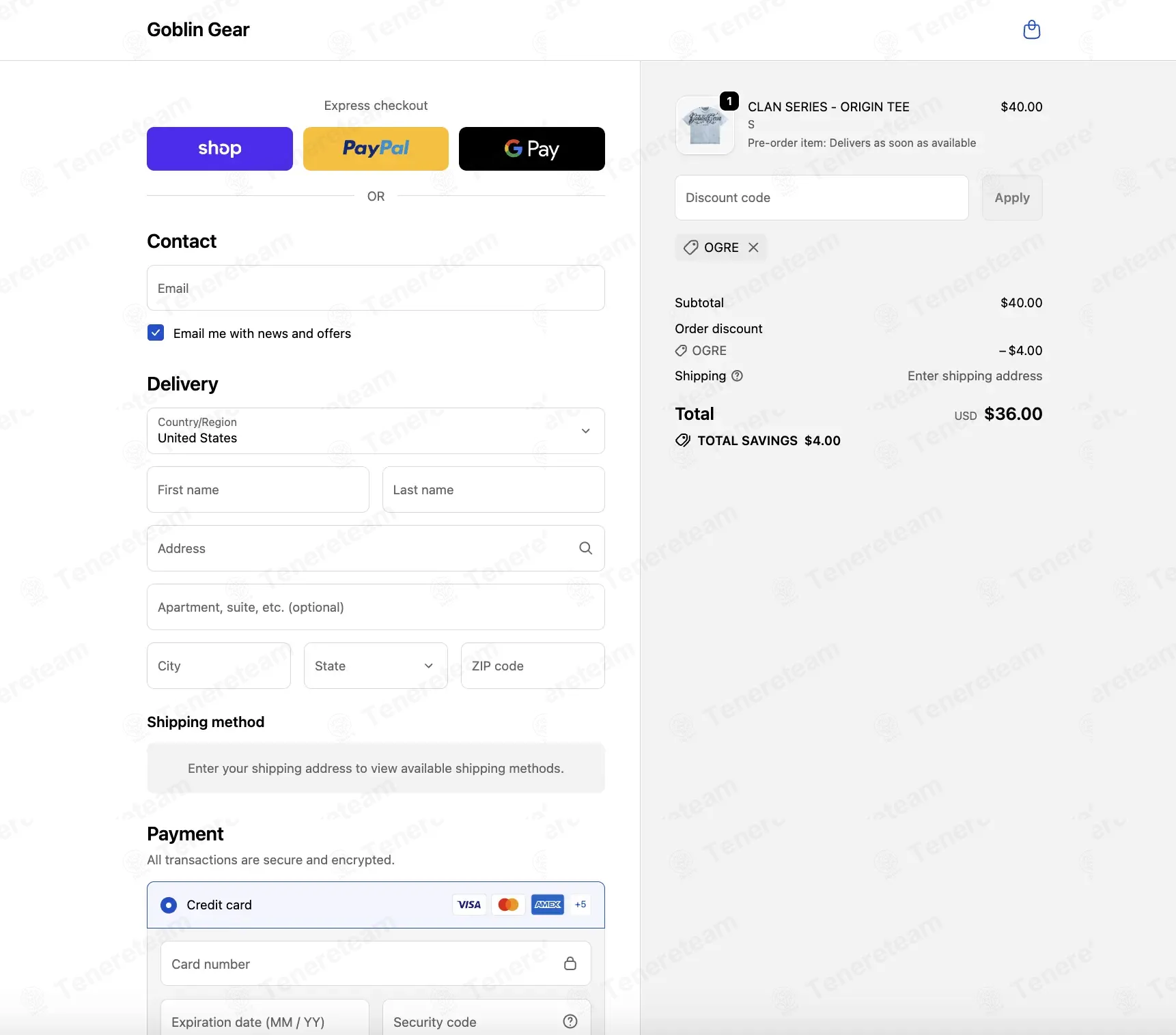Click the Discount code field
The width and height of the screenshot is (1176, 1035).
(x=822, y=197)
